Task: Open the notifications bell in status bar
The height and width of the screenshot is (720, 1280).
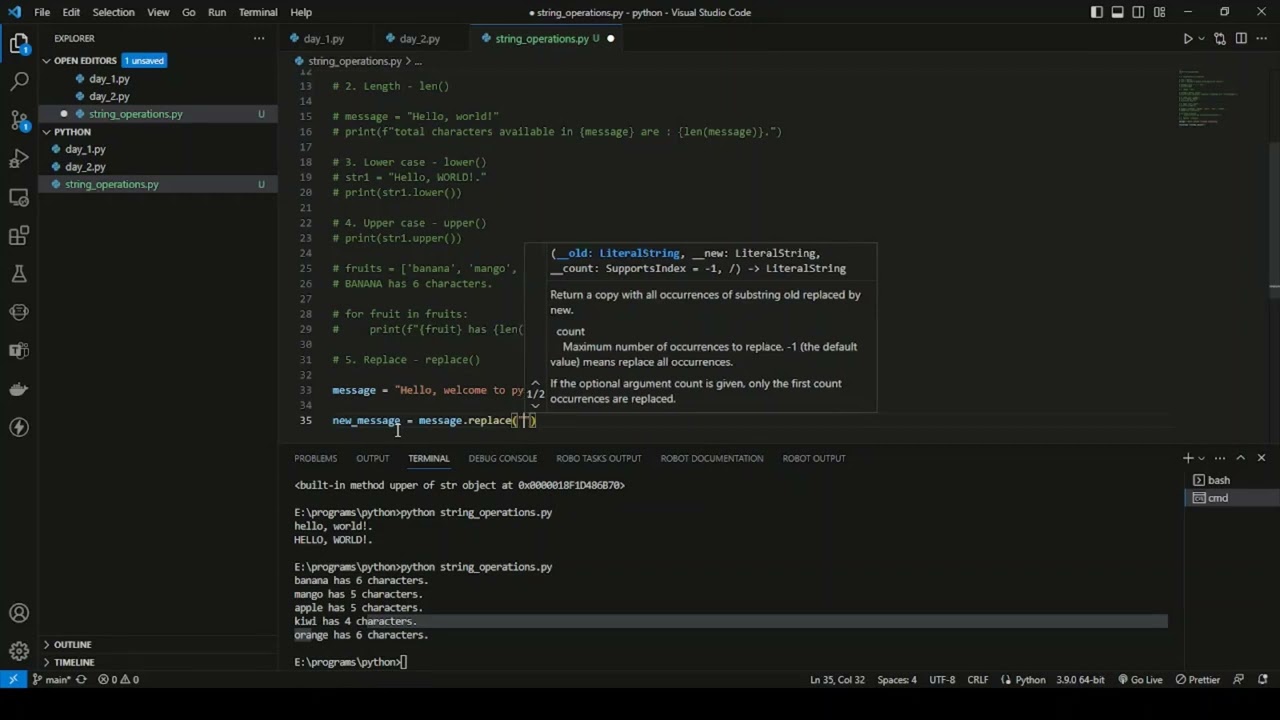Action: coord(1261,680)
